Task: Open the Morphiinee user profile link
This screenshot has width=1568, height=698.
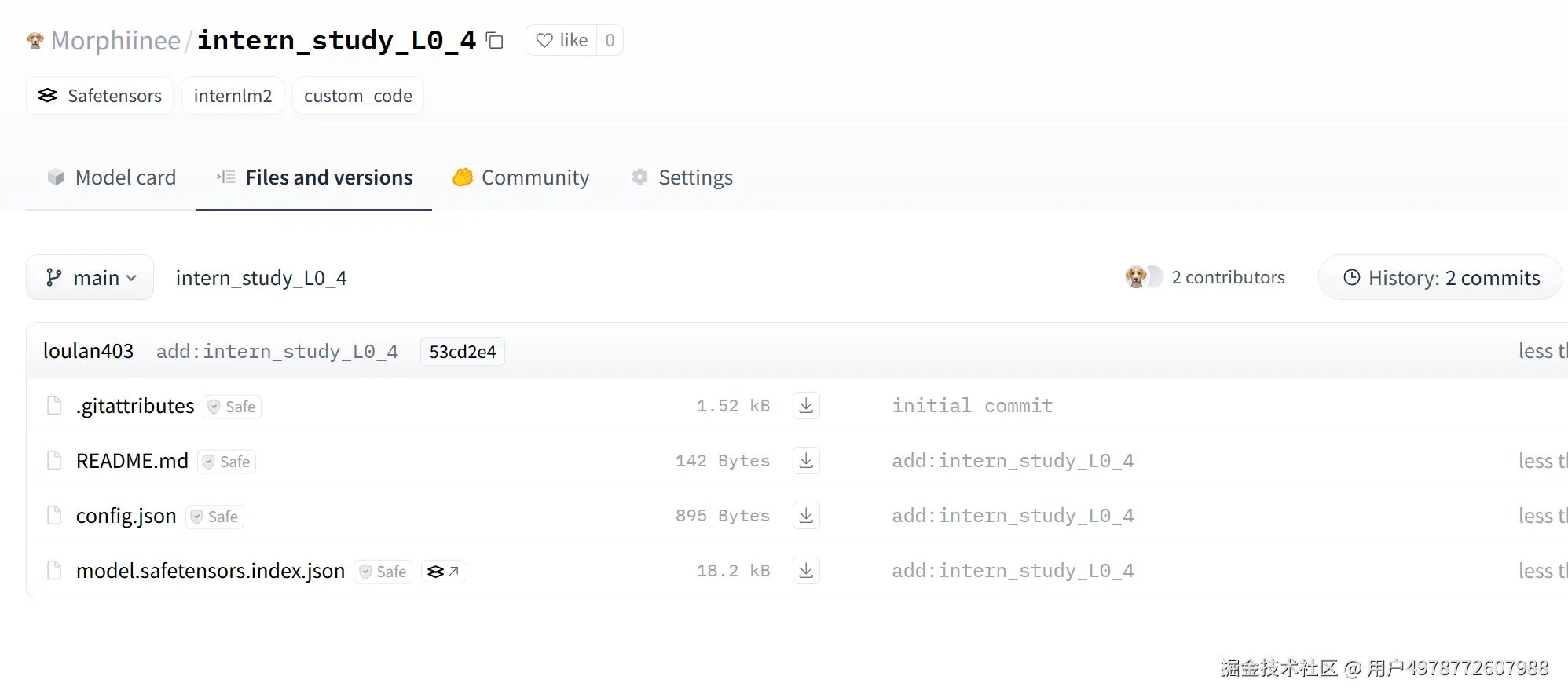Action: pos(115,40)
